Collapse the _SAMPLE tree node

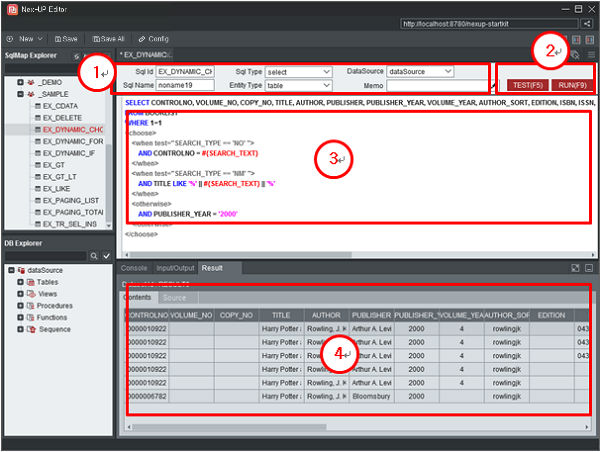[20, 94]
